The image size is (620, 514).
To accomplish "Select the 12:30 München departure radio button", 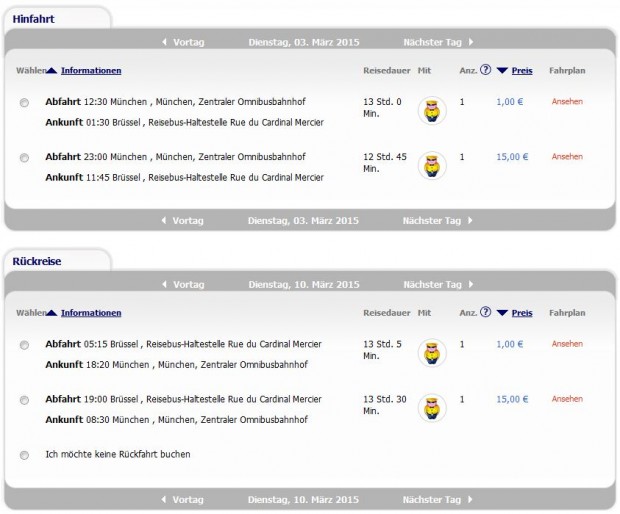I will (x=24, y=103).
